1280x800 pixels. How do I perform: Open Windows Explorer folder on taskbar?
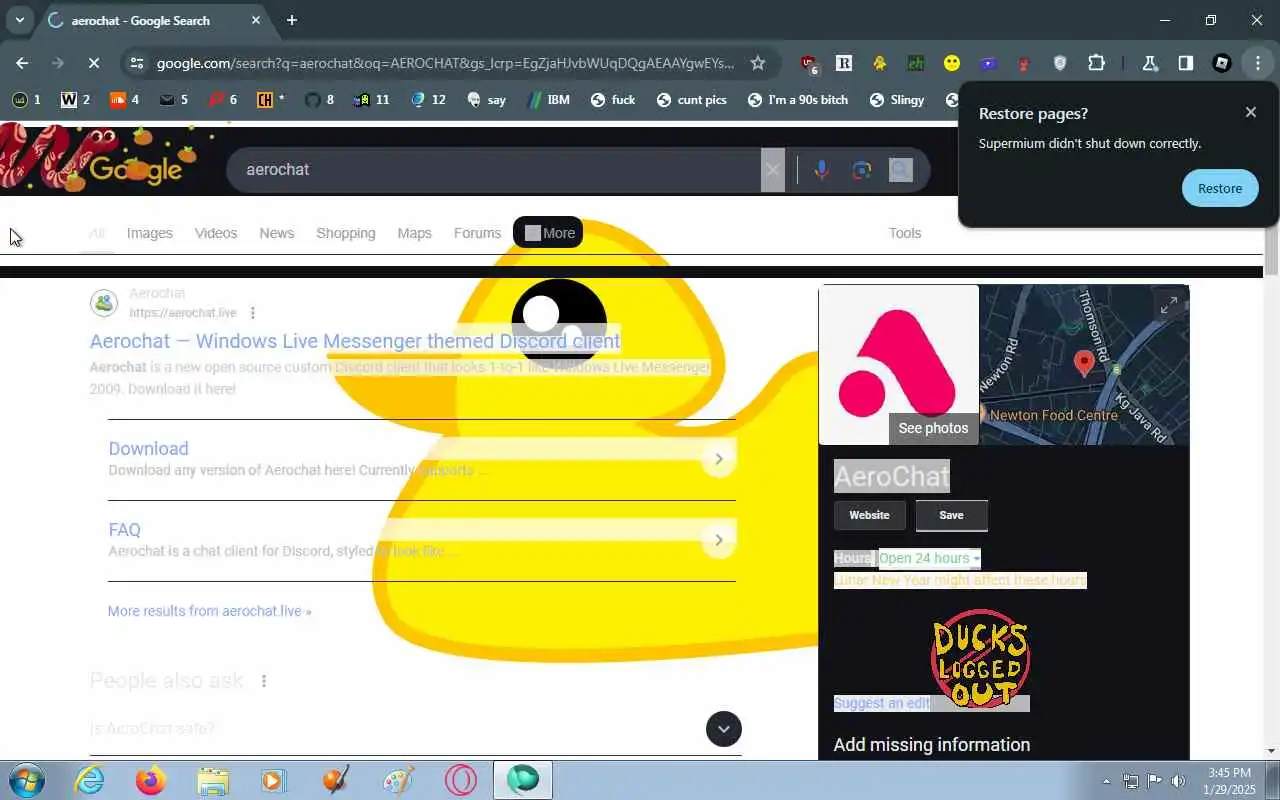(213, 780)
